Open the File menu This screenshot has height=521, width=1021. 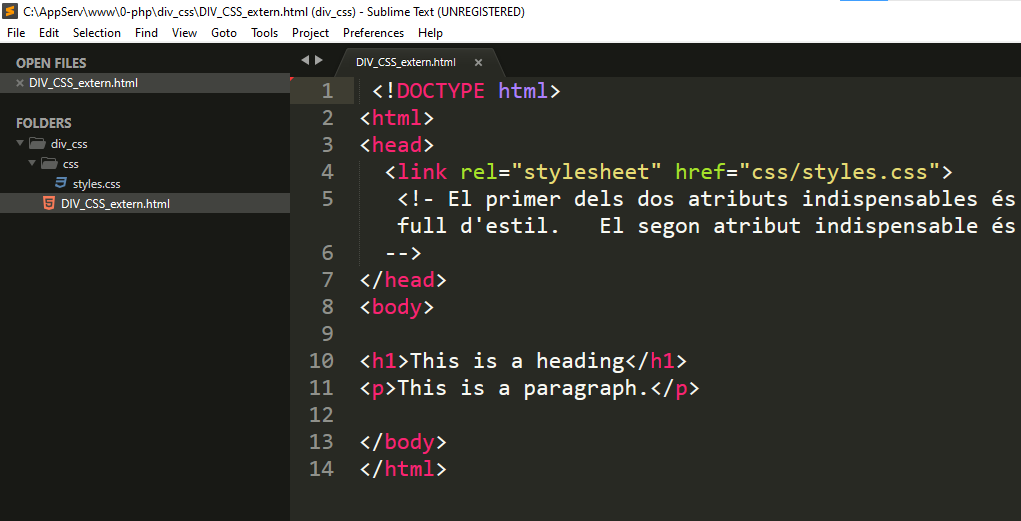16,33
